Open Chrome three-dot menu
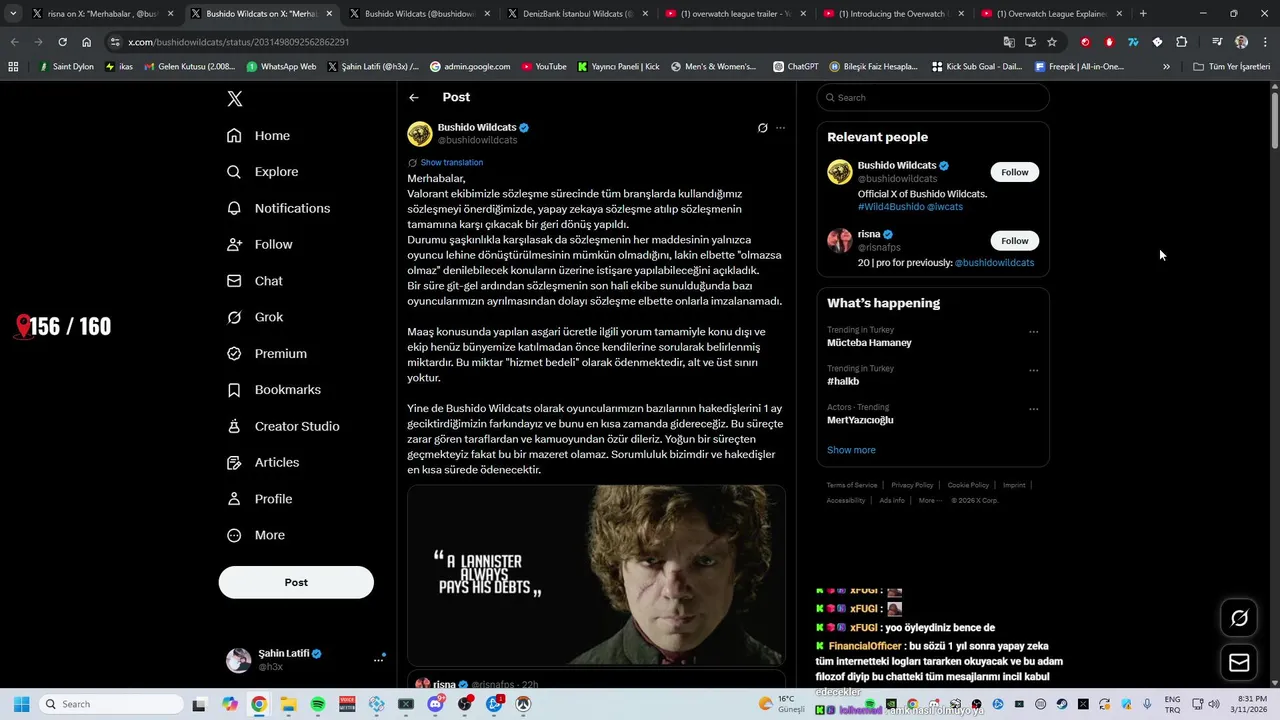The width and height of the screenshot is (1280, 720). 1265,42
